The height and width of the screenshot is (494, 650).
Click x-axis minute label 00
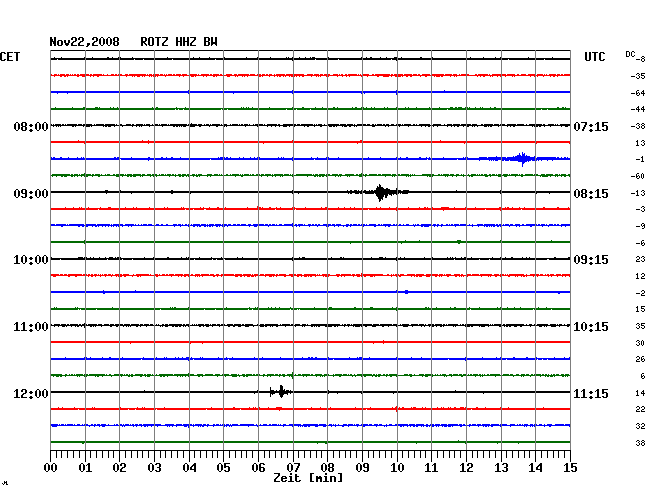click(x=51, y=468)
